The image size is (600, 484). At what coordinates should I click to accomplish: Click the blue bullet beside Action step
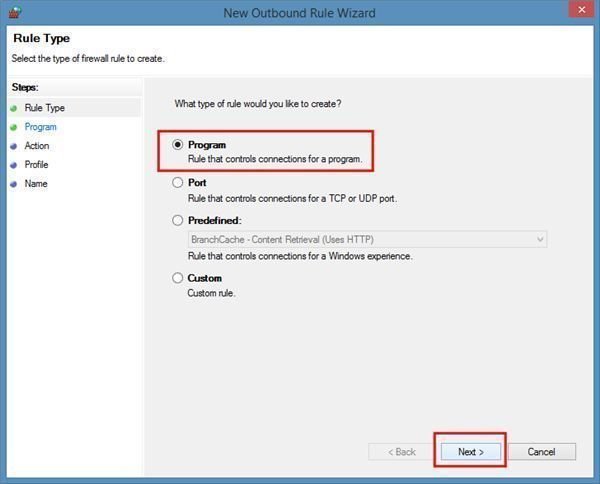(14, 146)
